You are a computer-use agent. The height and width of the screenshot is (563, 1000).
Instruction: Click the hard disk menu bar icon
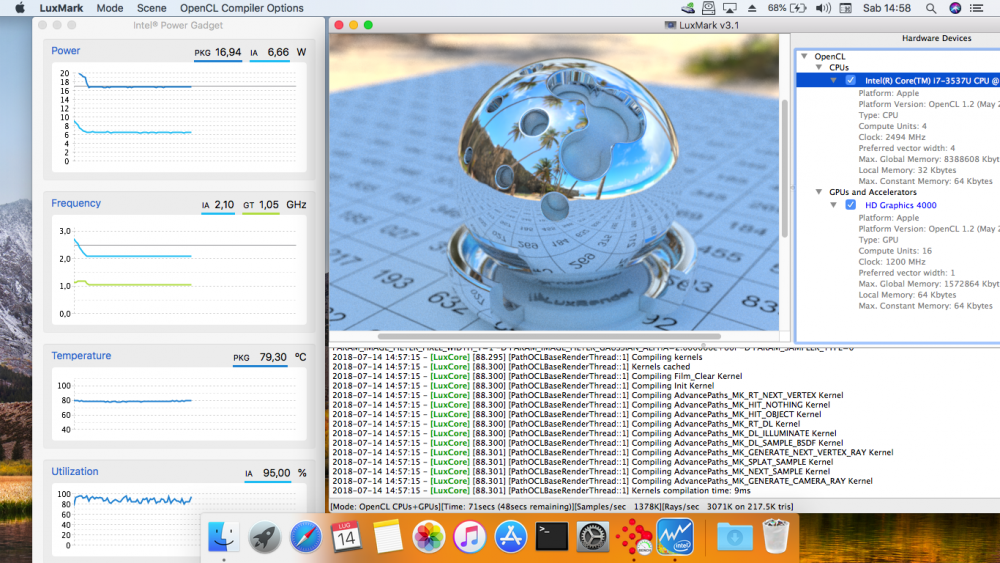(709, 8)
